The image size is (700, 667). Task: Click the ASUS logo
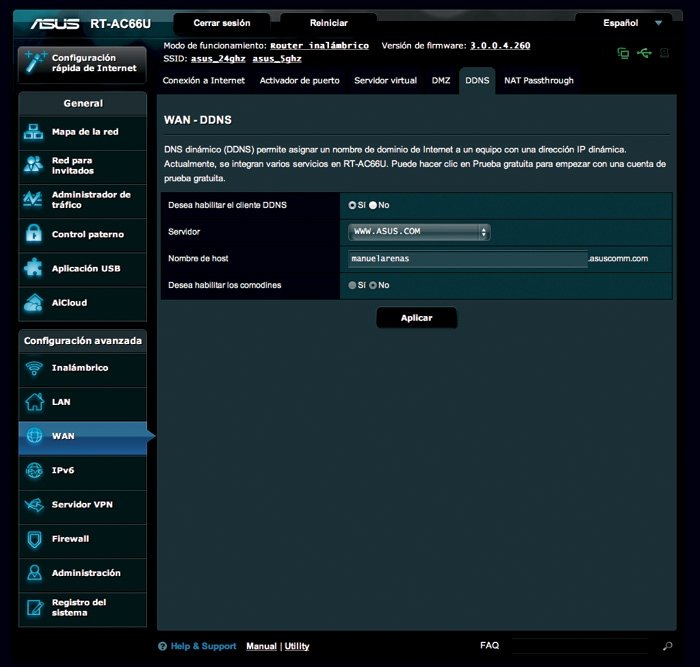coord(55,24)
